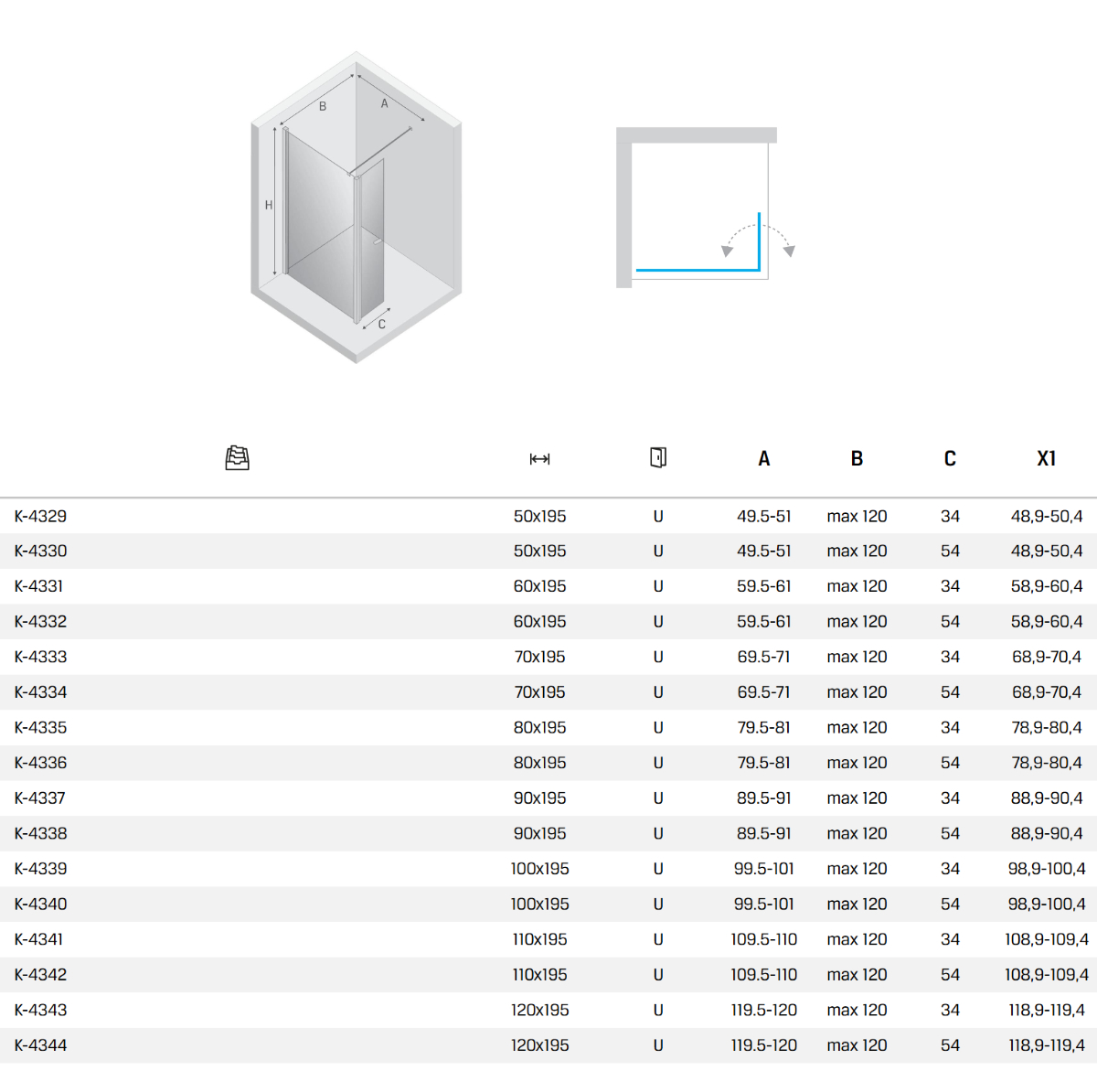Select column header A

pos(763,459)
